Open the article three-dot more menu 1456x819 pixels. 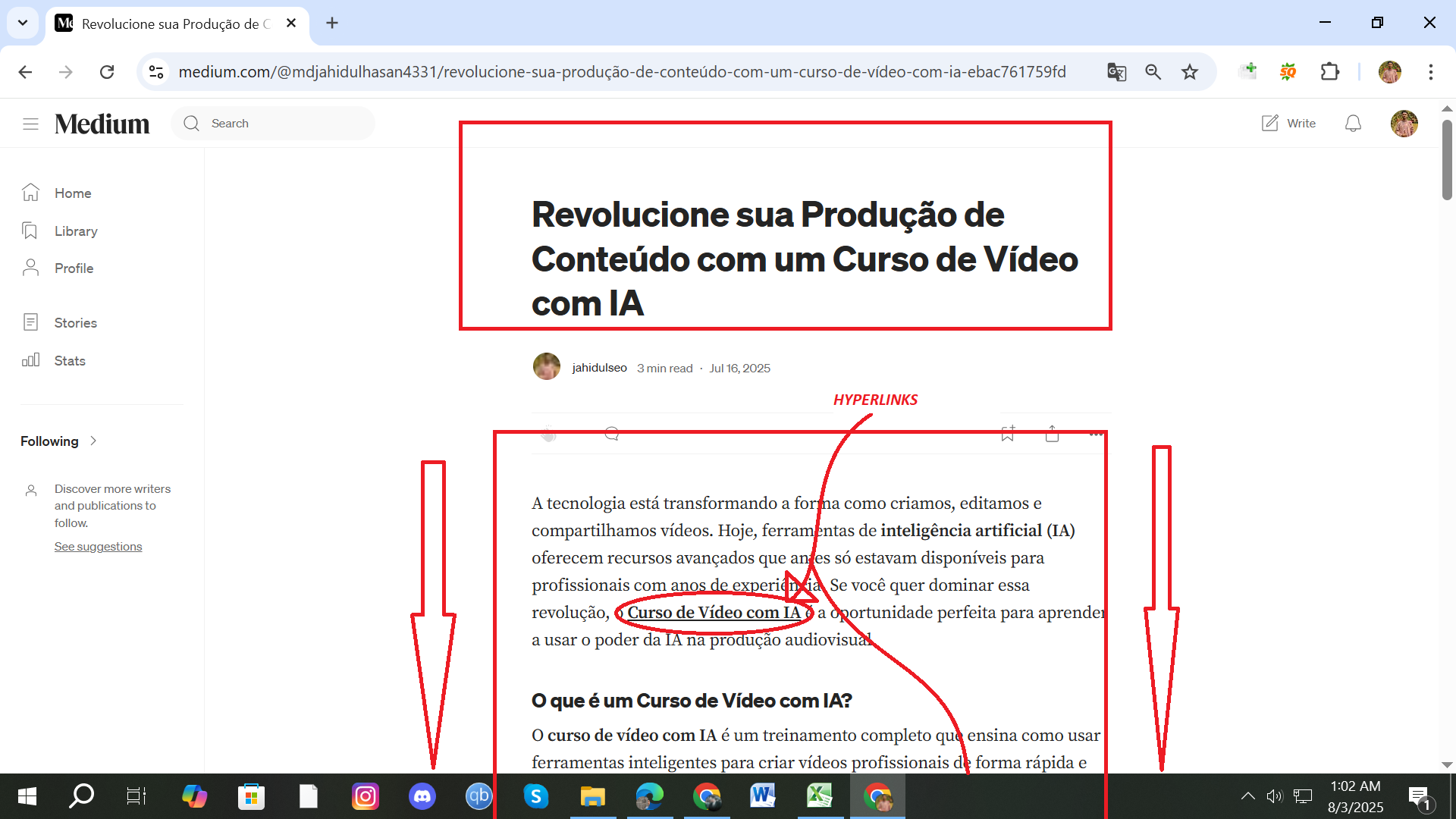coord(1096,434)
